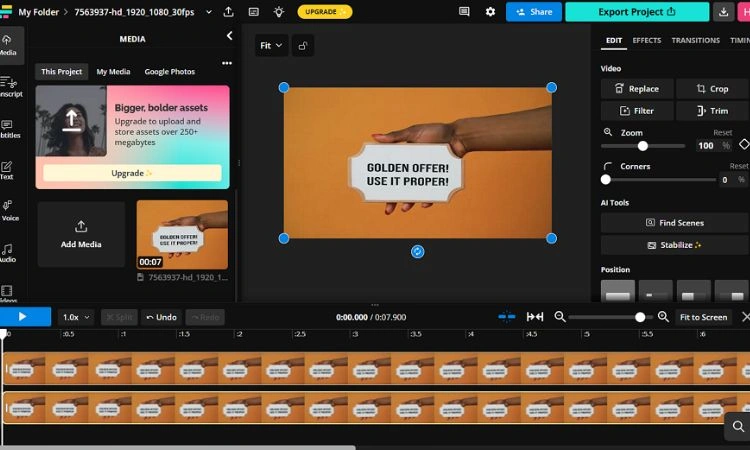750x450 pixels.
Task: Select the My Media tab
Action: pos(113,72)
